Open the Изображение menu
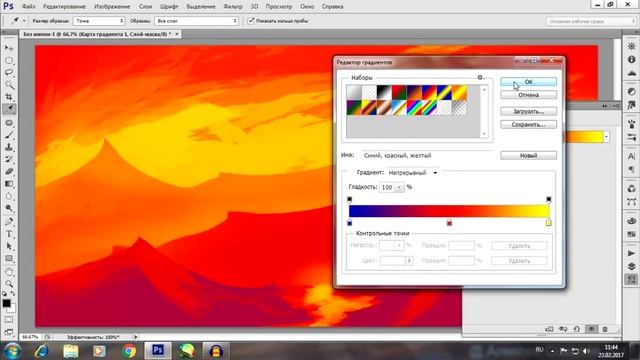This screenshot has height=360, width=640. coord(112,7)
